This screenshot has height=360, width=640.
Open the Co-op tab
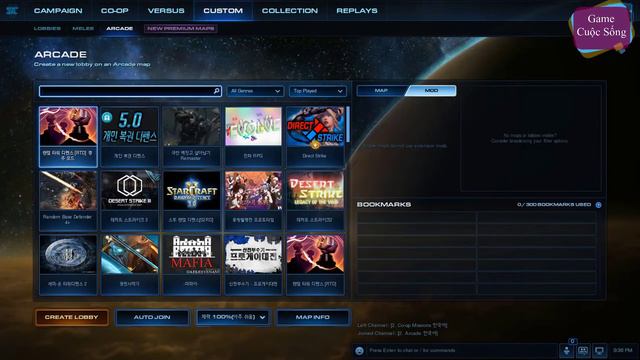tap(115, 11)
